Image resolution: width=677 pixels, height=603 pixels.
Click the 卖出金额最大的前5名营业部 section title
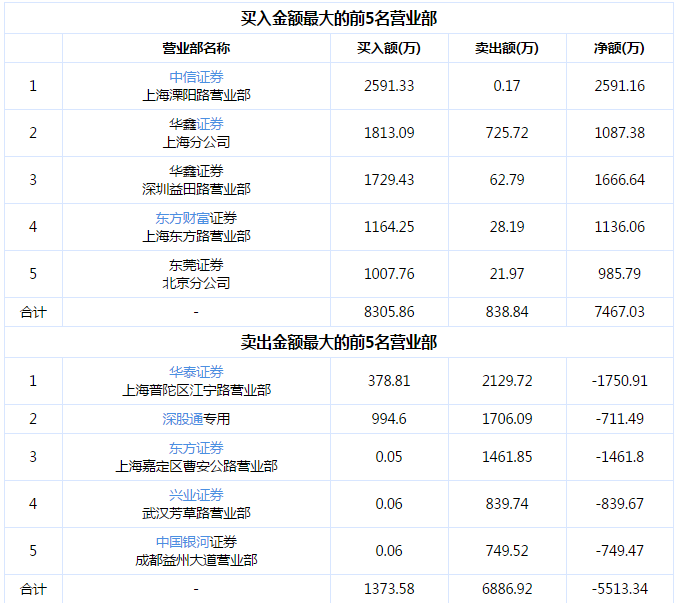pyautogui.click(x=338, y=342)
